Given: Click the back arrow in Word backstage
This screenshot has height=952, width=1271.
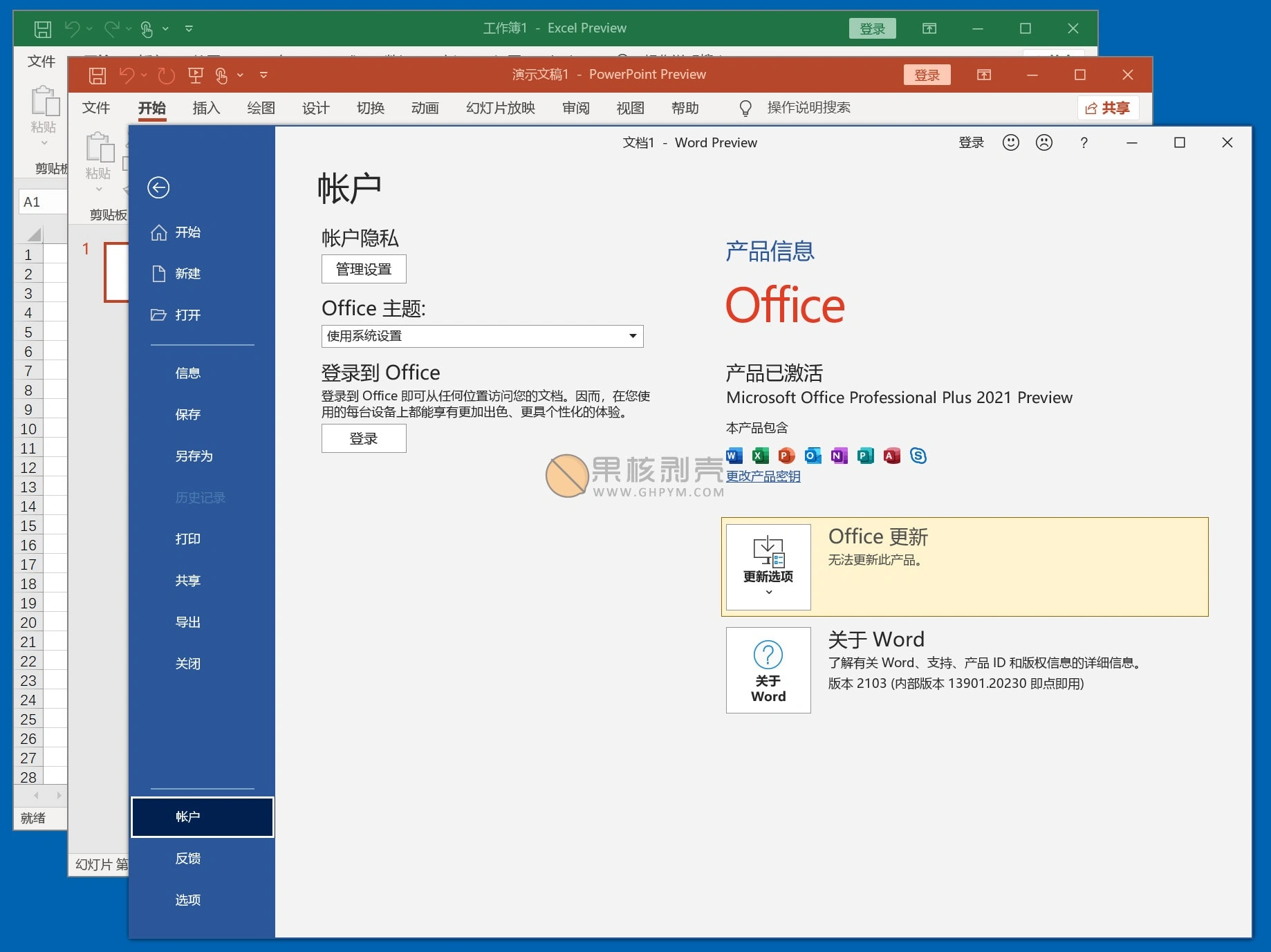Looking at the screenshot, I should (158, 187).
